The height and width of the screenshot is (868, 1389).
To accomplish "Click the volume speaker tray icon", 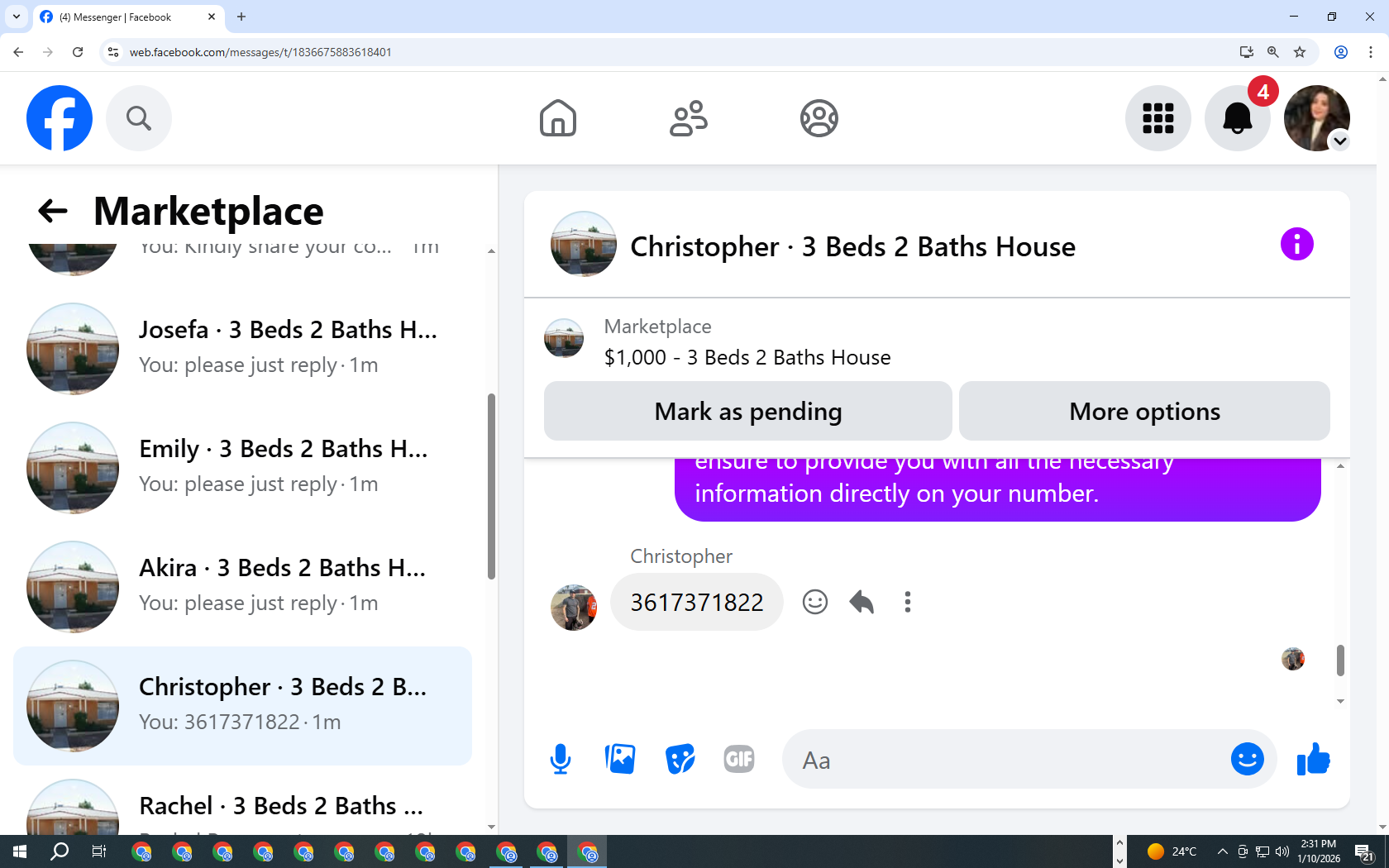I will [1282, 851].
